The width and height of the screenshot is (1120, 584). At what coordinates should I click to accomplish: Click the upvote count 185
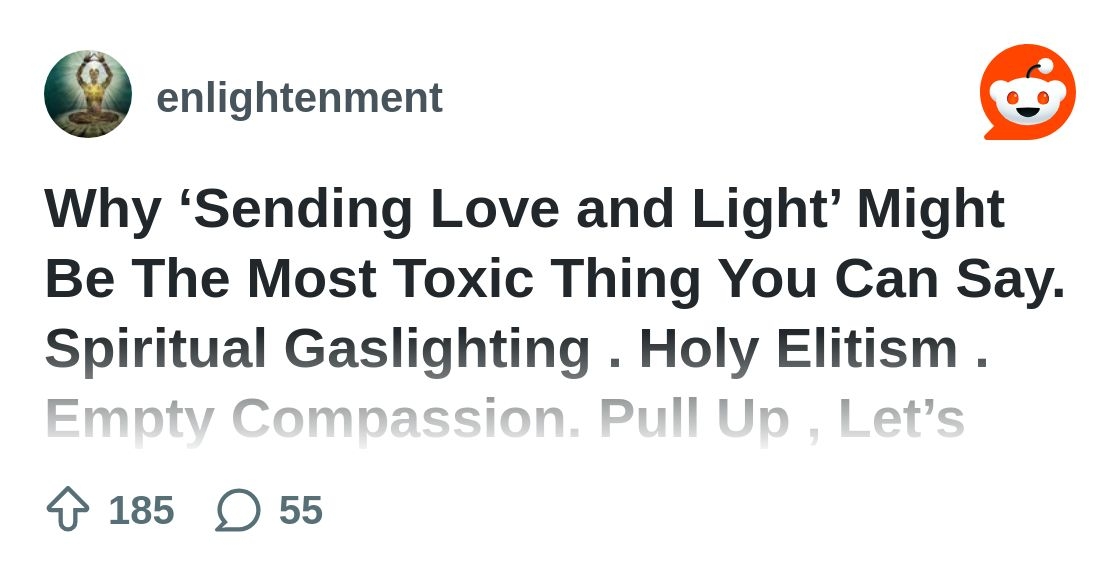141,510
